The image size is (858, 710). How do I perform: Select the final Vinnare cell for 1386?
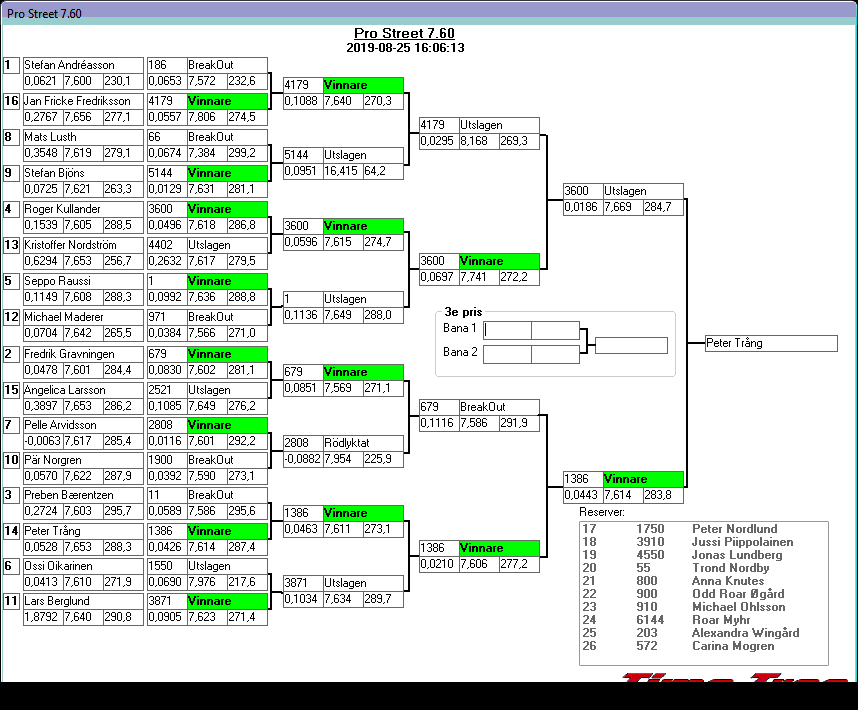[643, 479]
